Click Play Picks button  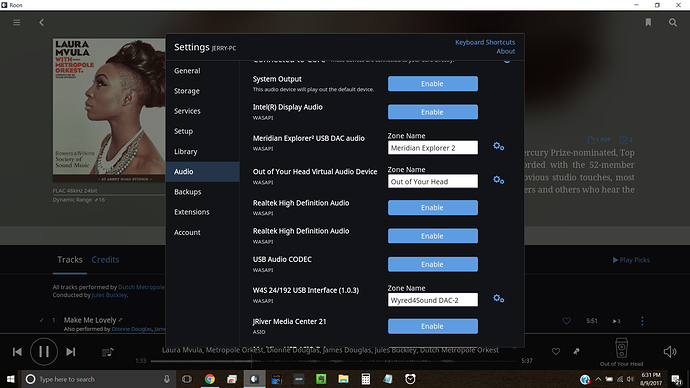[x=631, y=260]
